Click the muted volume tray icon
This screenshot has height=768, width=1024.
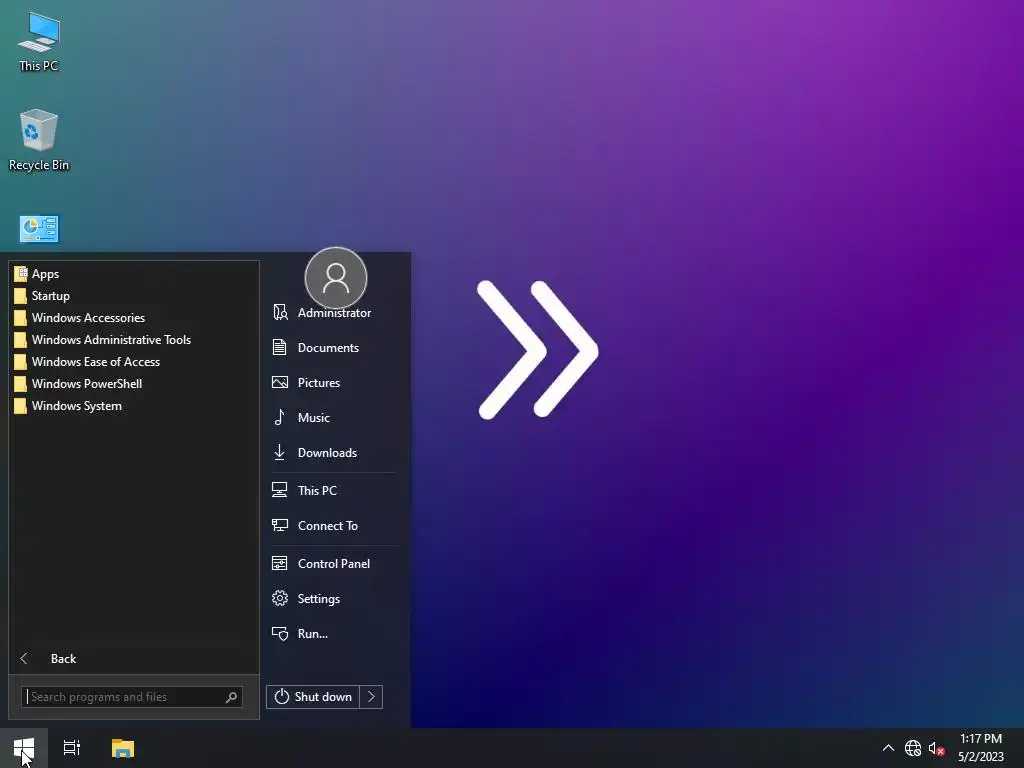click(936, 748)
